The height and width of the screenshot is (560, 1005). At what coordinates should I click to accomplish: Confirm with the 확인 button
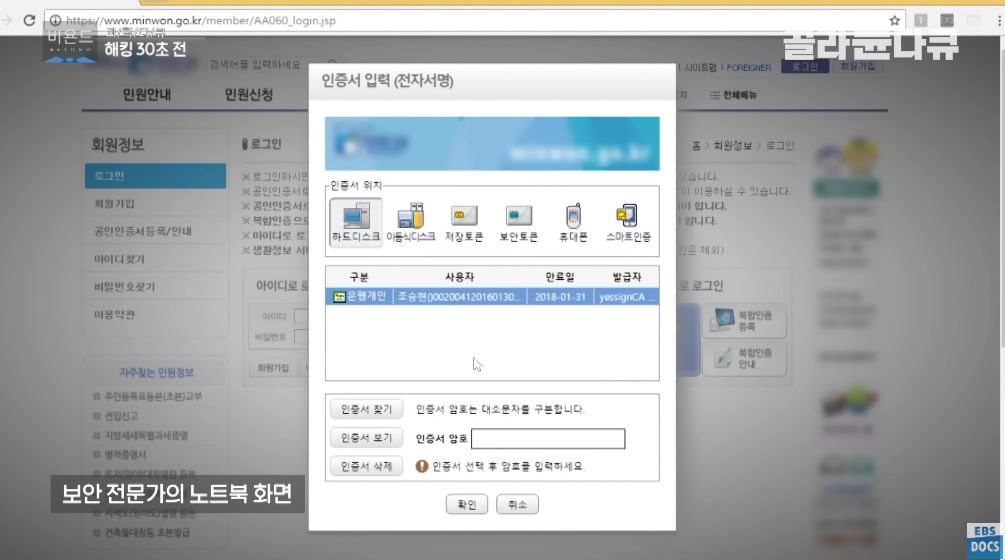[x=467, y=504]
